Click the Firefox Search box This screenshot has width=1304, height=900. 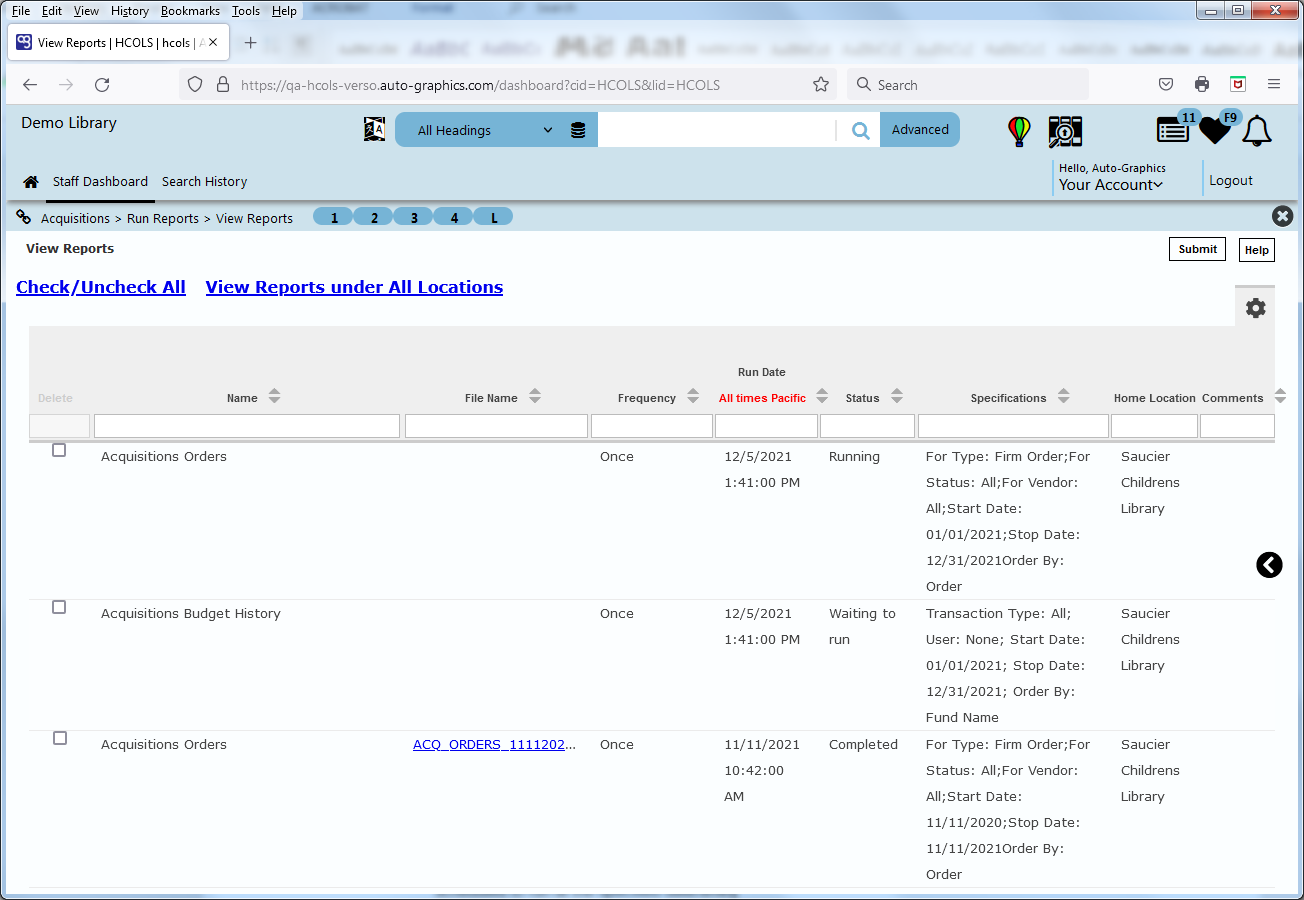click(x=968, y=85)
